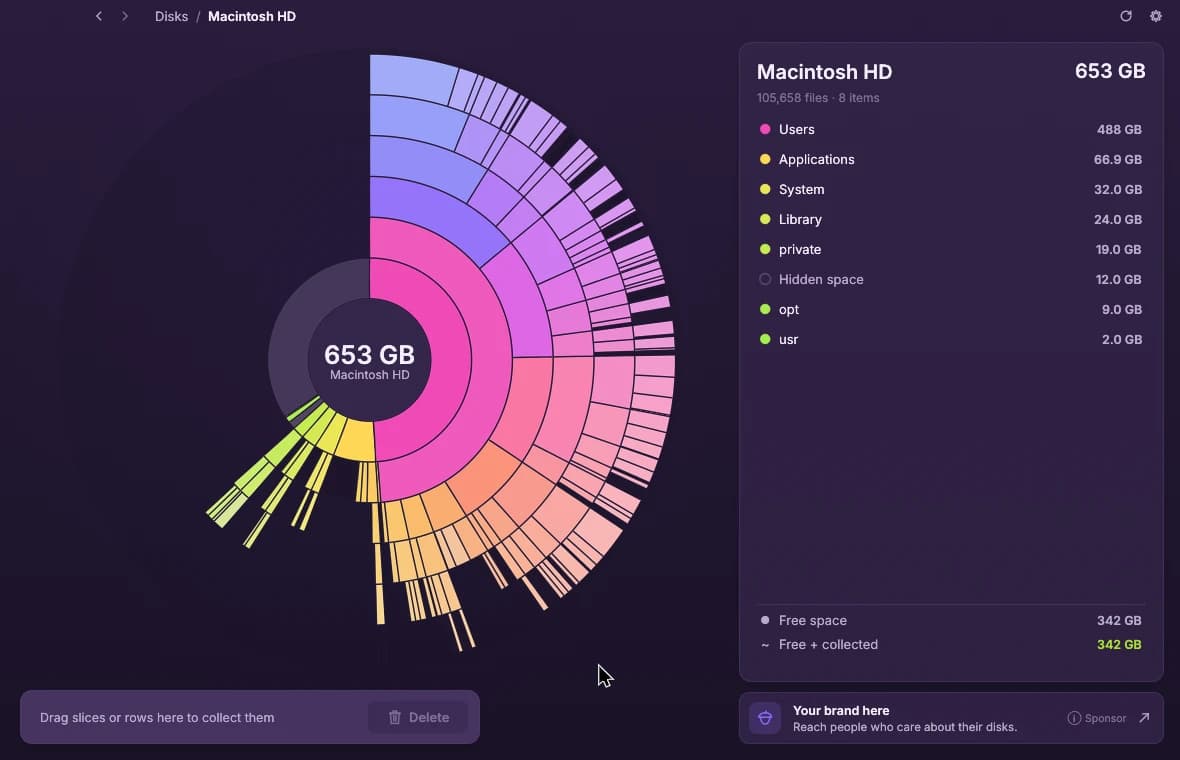Click the Delete button
Image resolution: width=1180 pixels, height=760 pixels.
(x=418, y=717)
